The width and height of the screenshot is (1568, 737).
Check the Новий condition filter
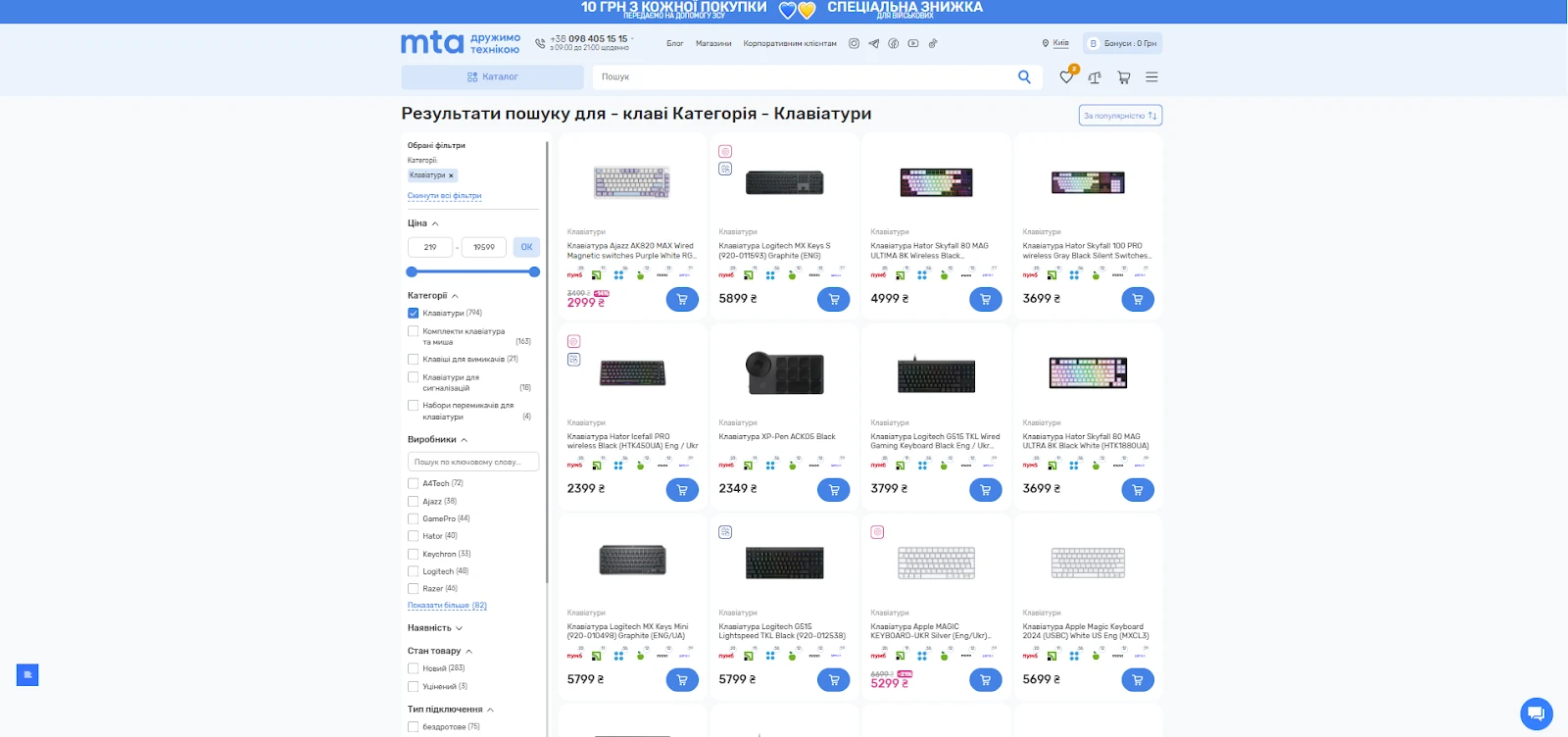[x=414, y=668]
